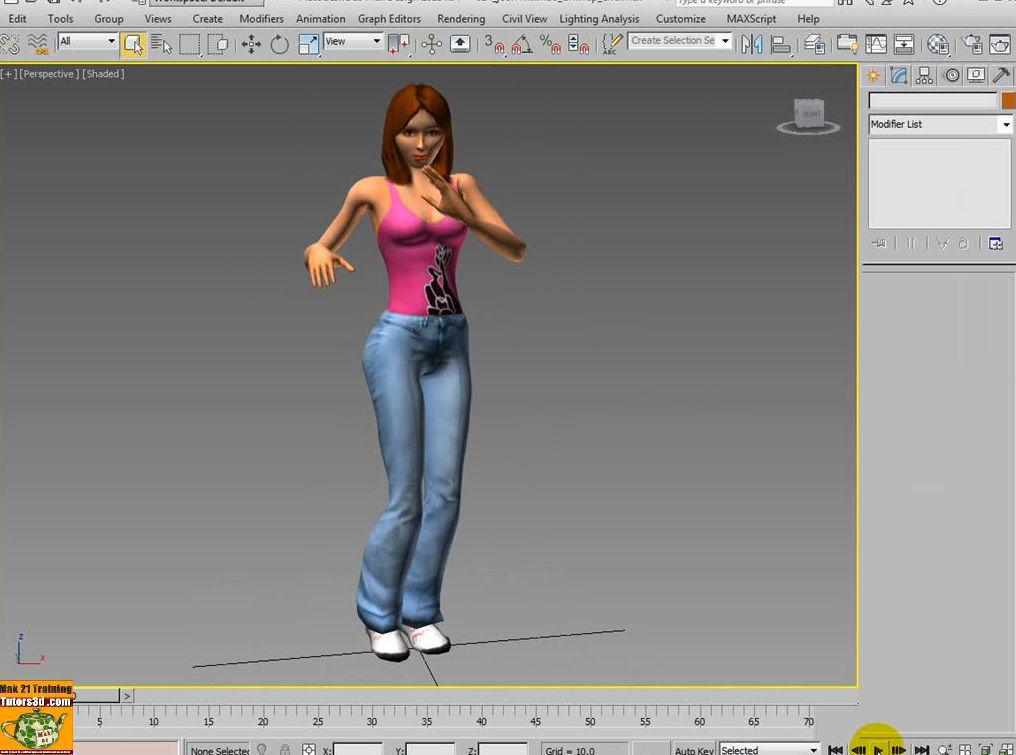Open Select by Name dialog
1016x755 pixels.
click(161, 45)
